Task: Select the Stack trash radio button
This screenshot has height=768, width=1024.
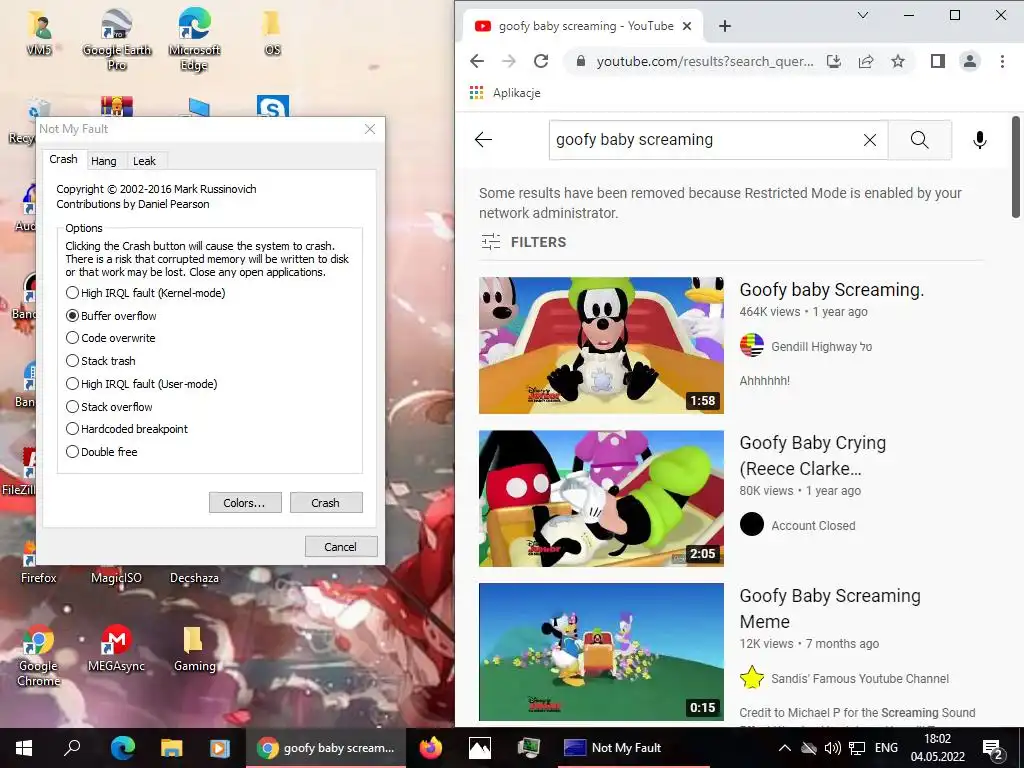Action: pos(101,361)
